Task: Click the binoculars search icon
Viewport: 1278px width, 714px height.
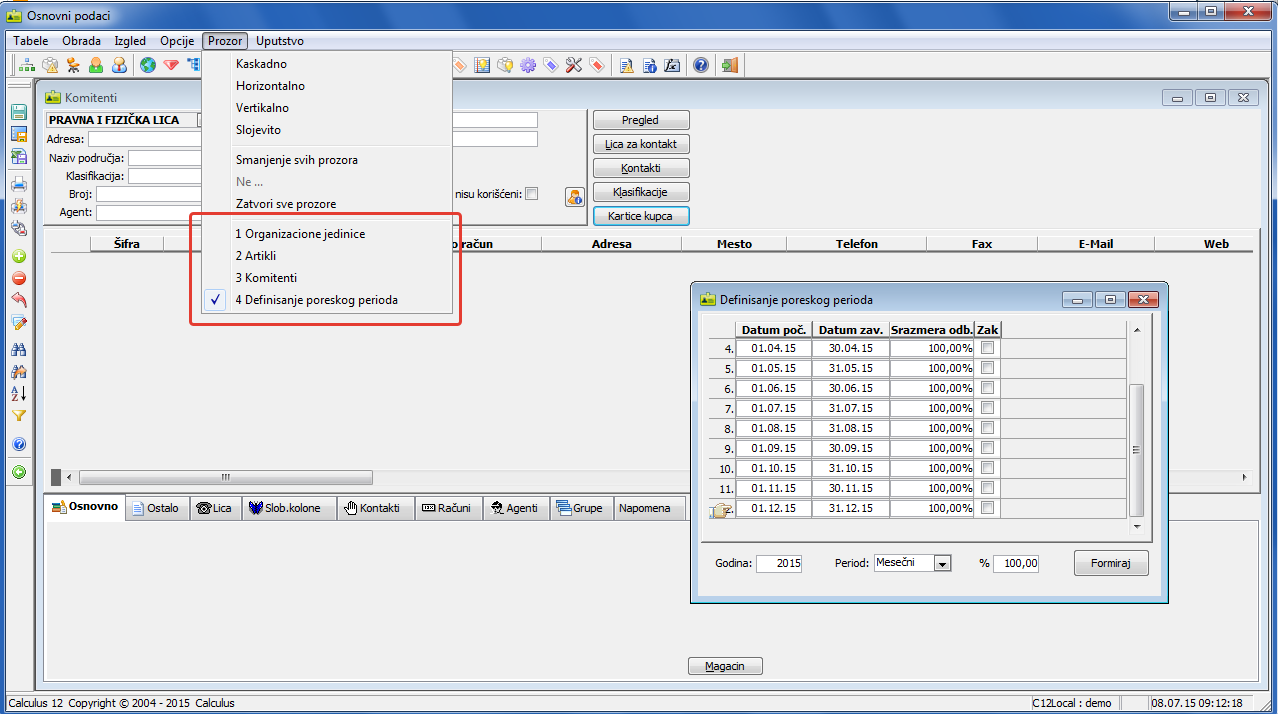Action: coord(18,349)
